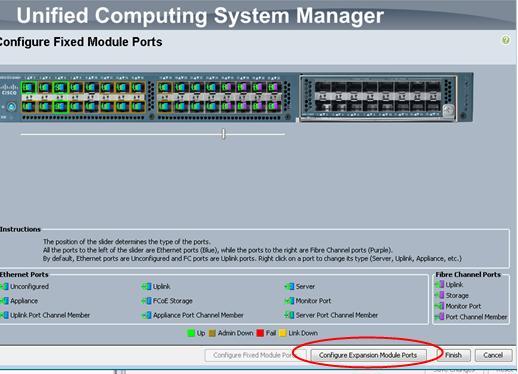Click the Unified Computing System Manager title
The image size is (518, 374).
[x=200, y=15]
